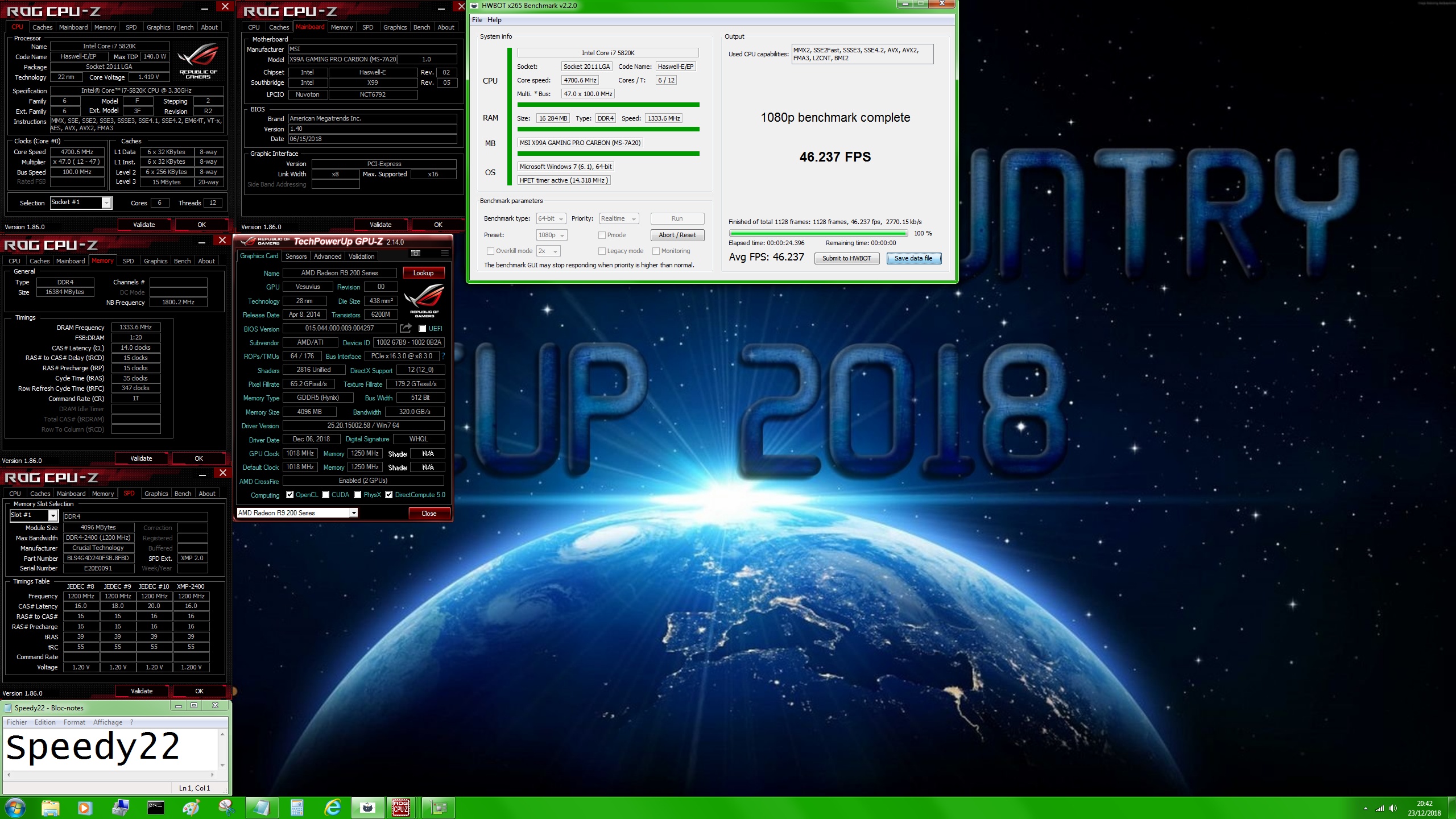The image size is (1456, 819).
Task: Switch to the Advanced tab in GPU-Z
Action: pyautogui.click(x=328, y=257)
